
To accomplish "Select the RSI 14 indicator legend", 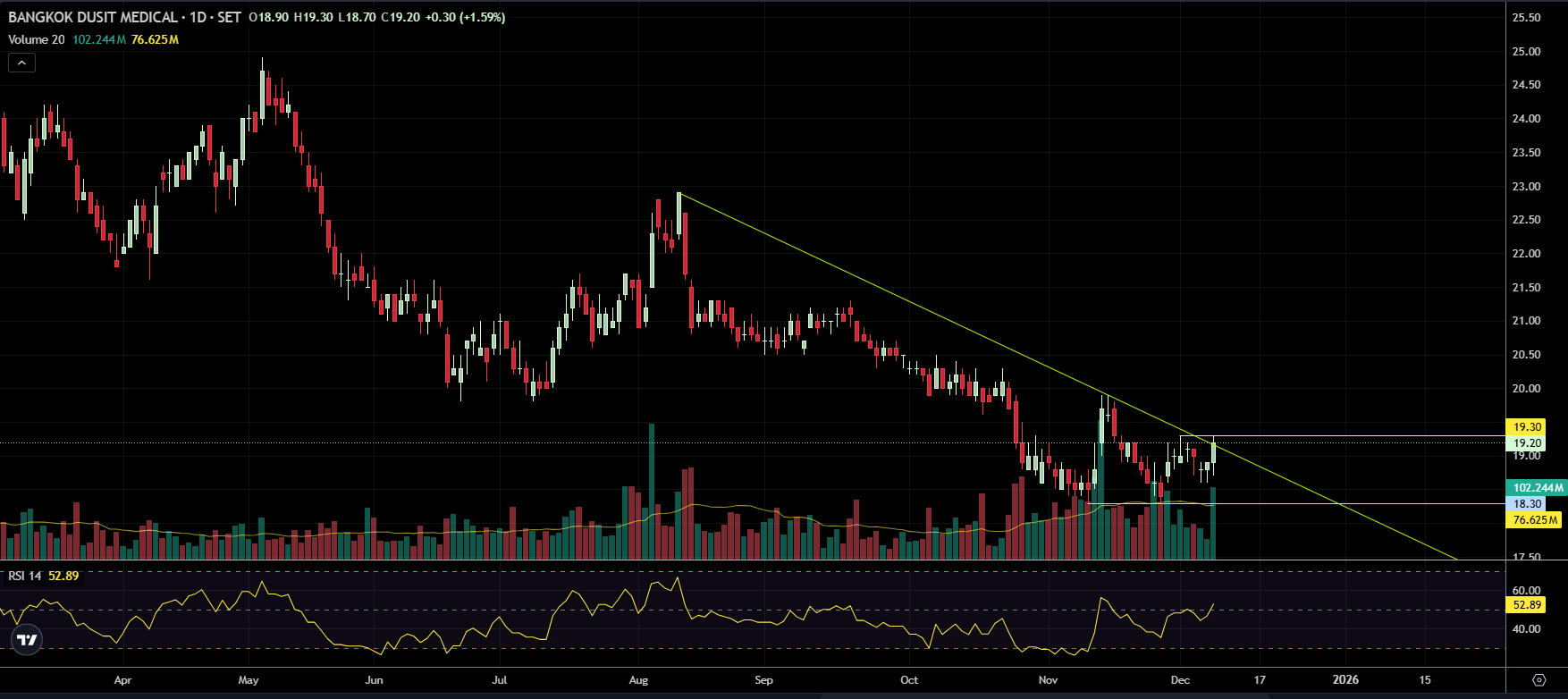I will pos(25,576).
